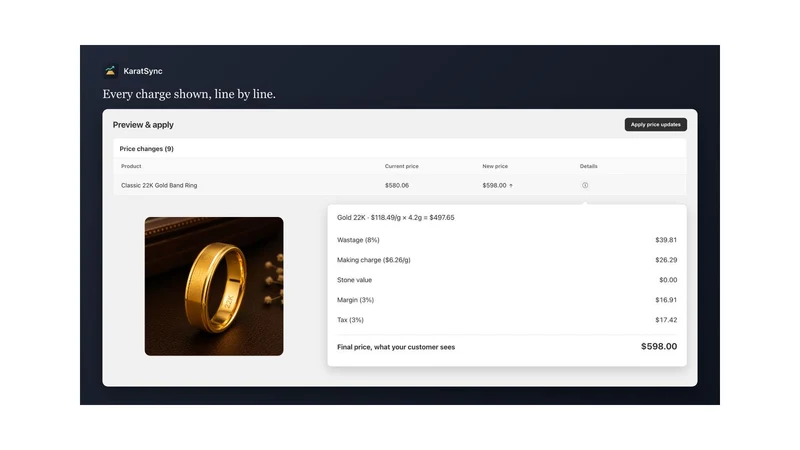800x450 pixels.
Task: Click the Price changes (9) heading
Action: click(146, 149)
